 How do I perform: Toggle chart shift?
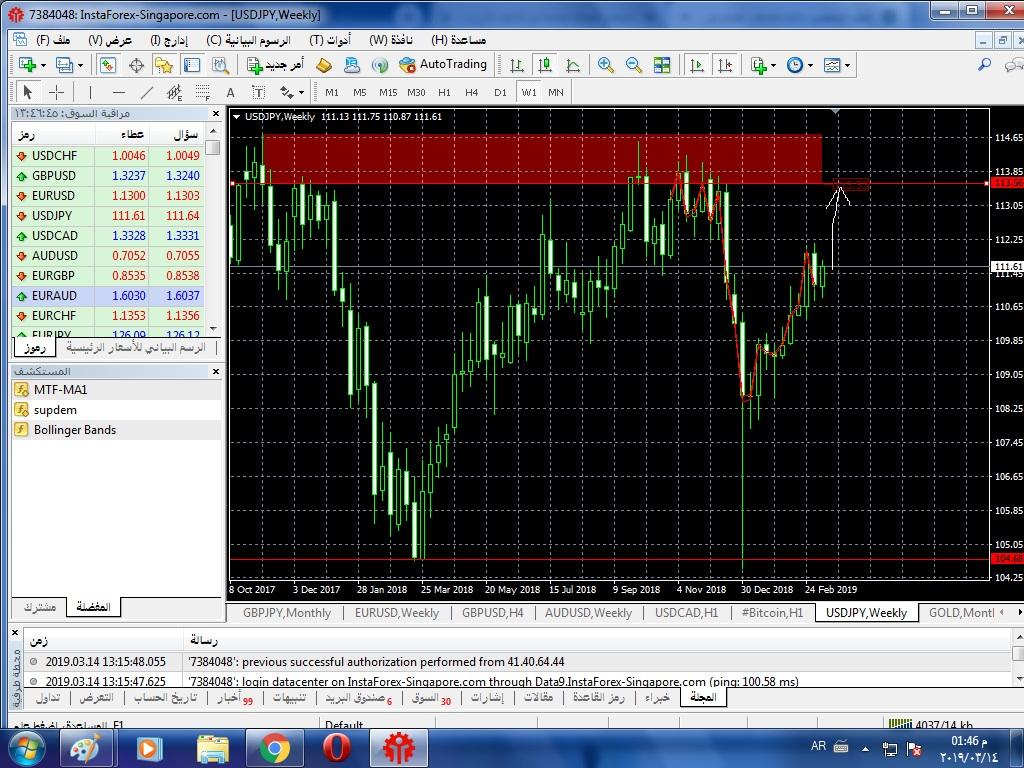coord(725,65)
